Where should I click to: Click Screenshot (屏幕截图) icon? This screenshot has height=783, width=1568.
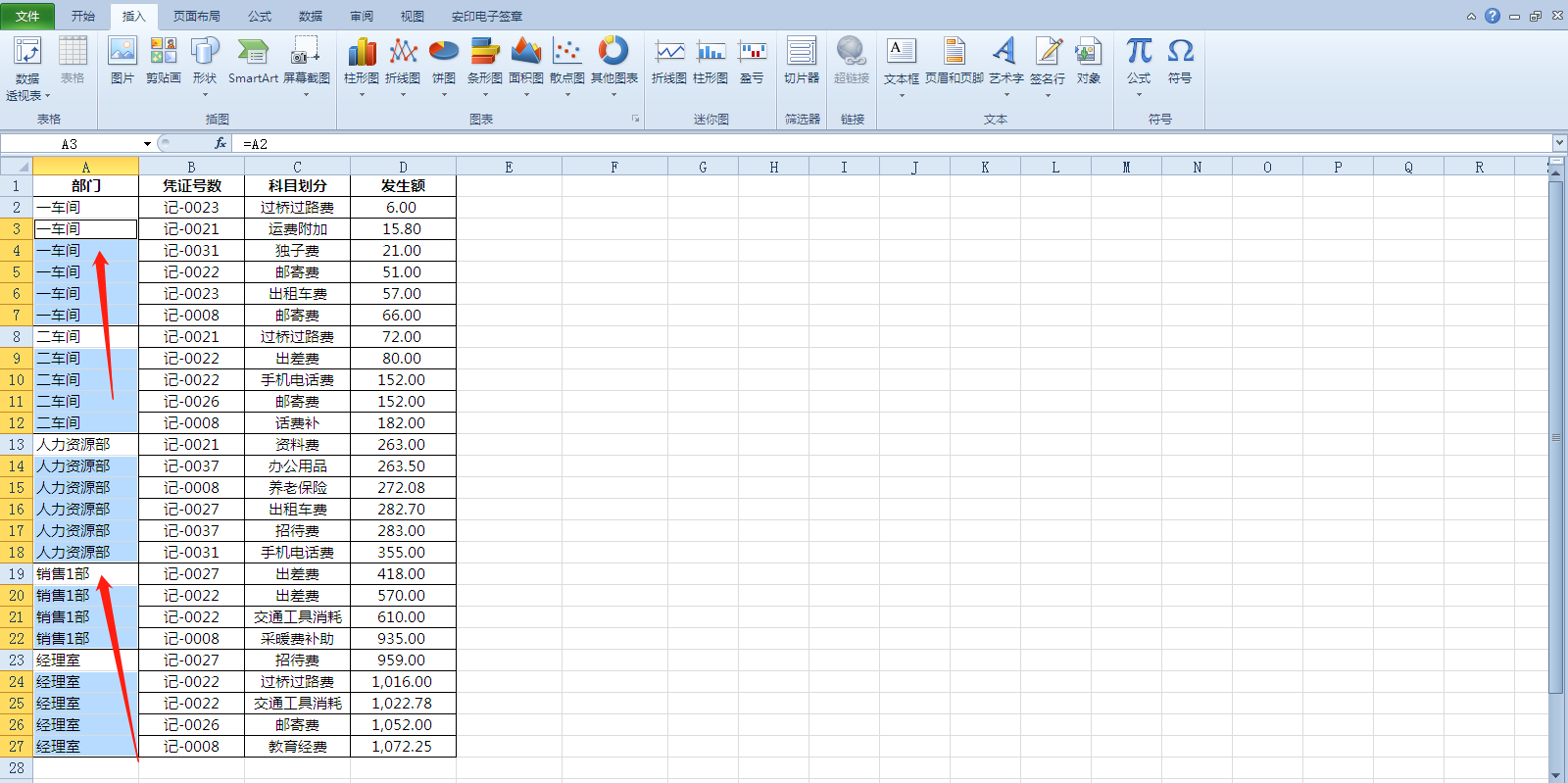306,51
